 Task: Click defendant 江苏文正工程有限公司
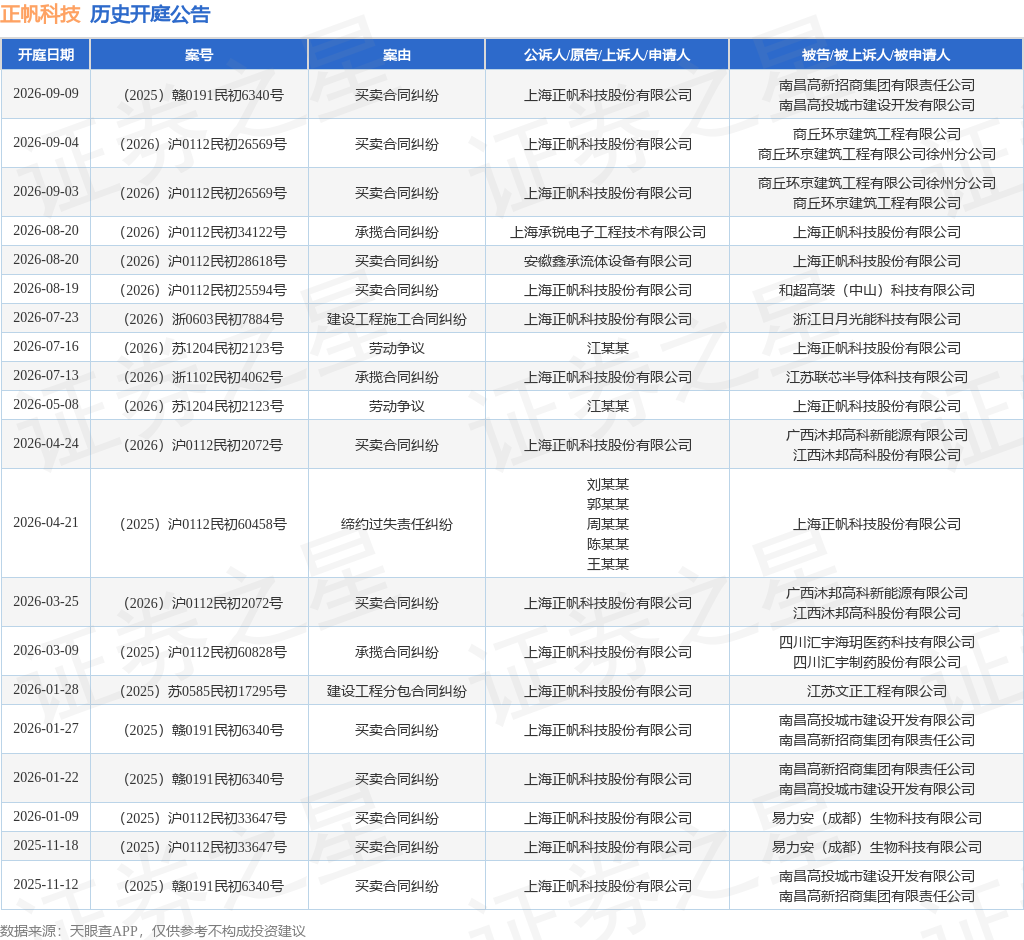(x=876, y=691)
